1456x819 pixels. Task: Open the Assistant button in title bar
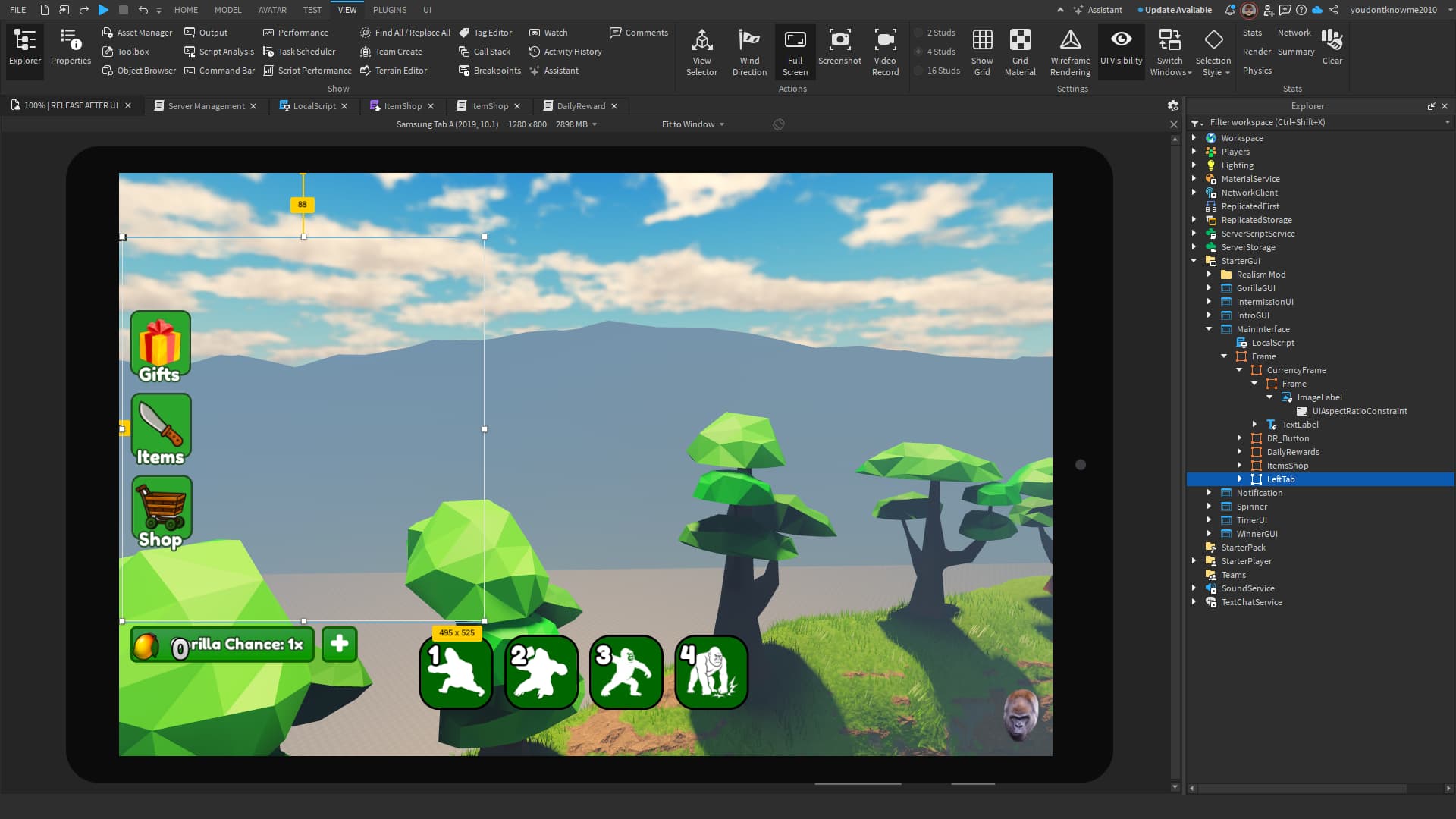point(1098,10)
